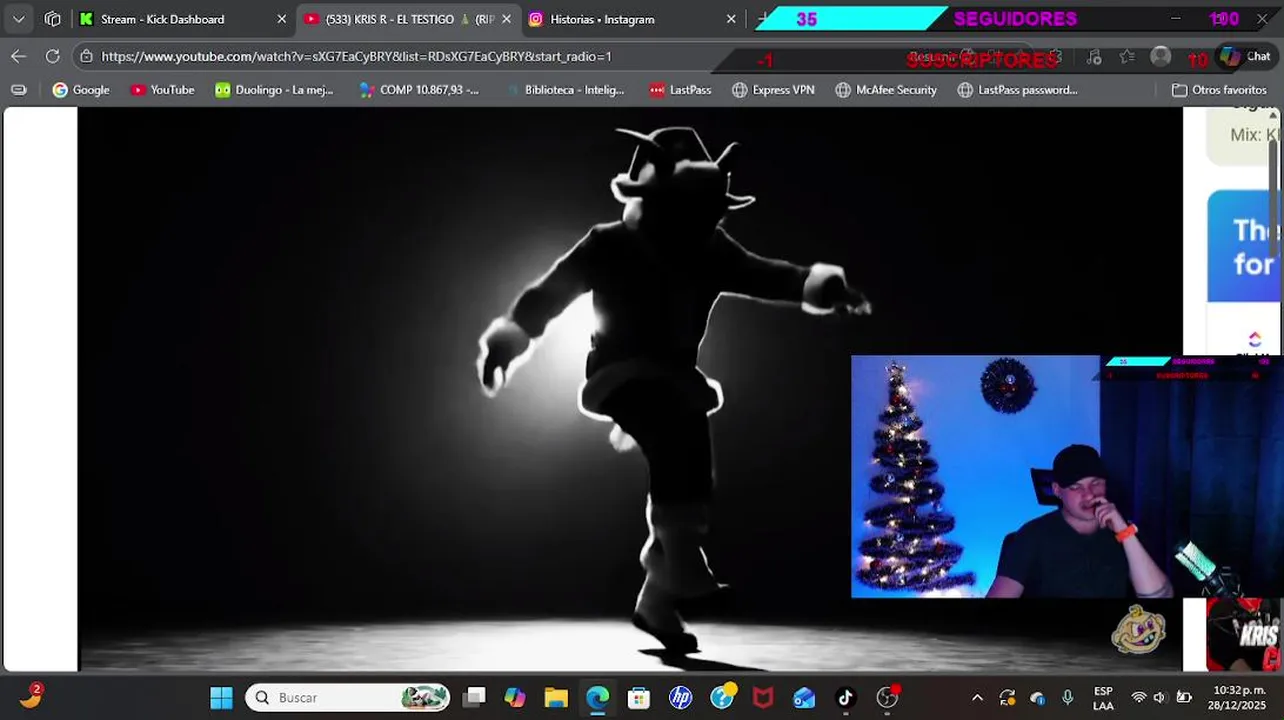Open the Duolingo - La mej... bookmark
Screen dimensions: 1284x720
pyautogui.click(x=274, y=90)
